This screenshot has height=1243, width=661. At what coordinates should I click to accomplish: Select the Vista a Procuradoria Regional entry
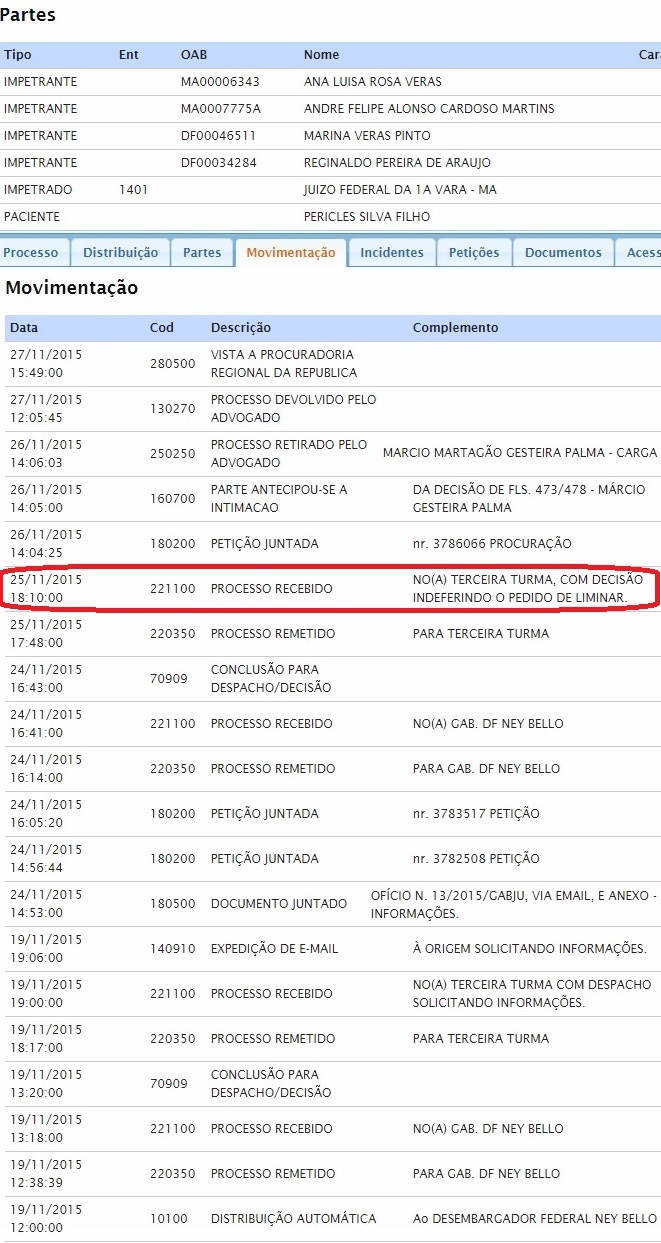coord(283,364)
